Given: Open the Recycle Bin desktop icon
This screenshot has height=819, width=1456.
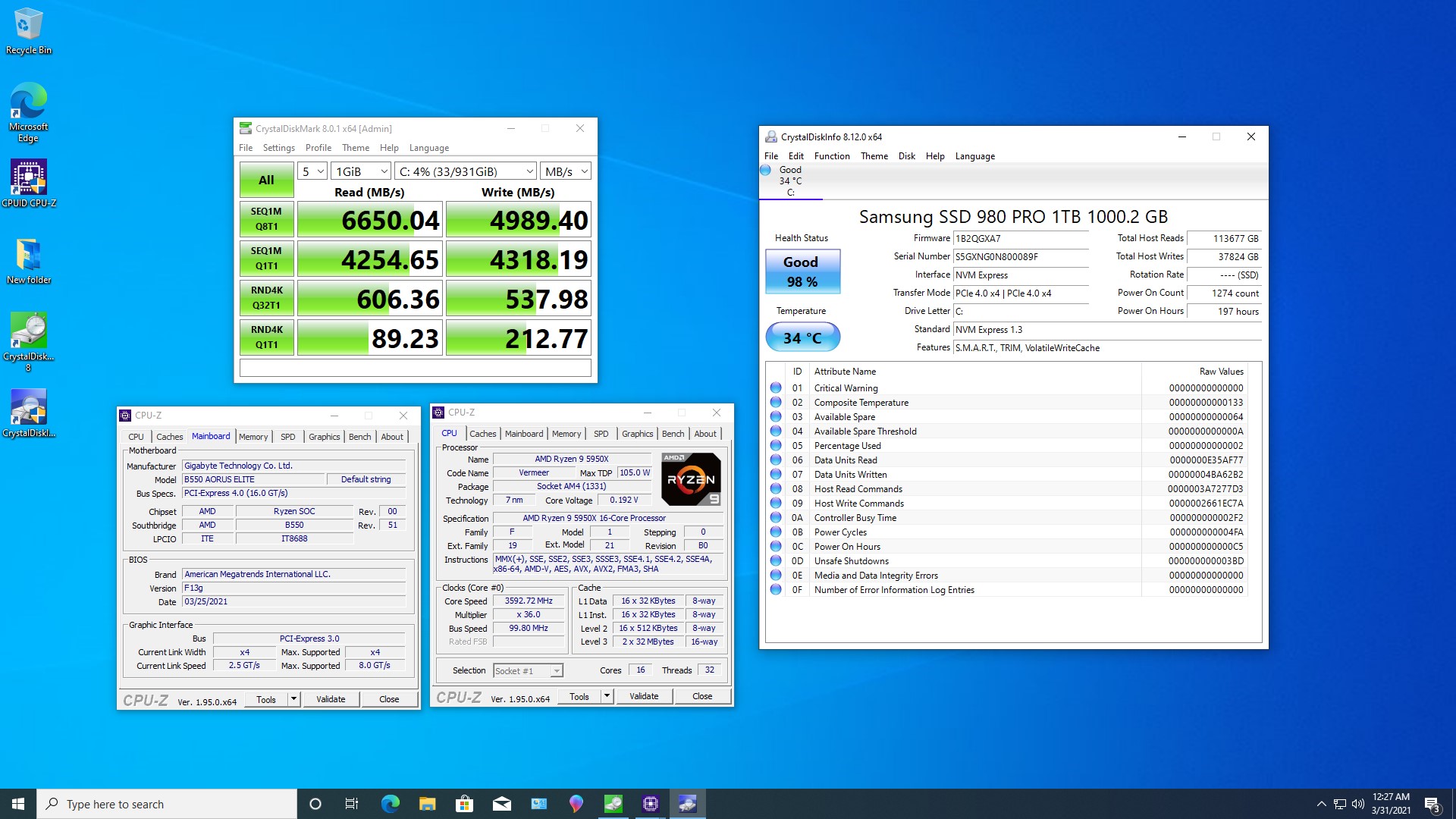Looking at the screenshot, I should point(29,31).
